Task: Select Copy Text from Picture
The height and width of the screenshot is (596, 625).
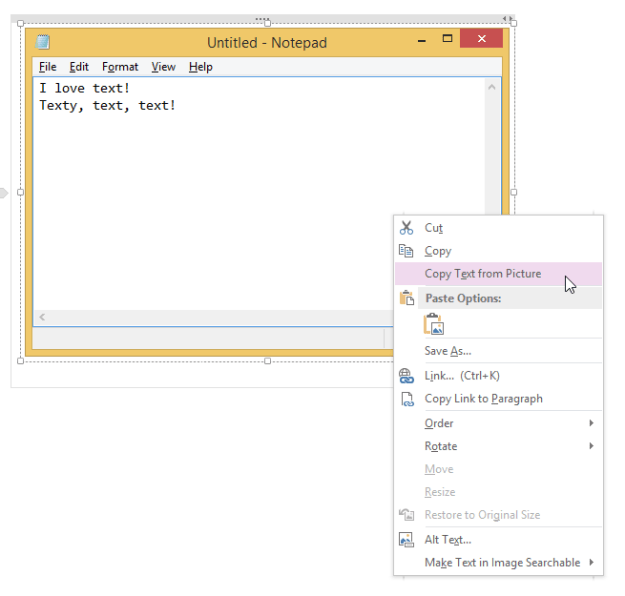Action: coord(482,274)
